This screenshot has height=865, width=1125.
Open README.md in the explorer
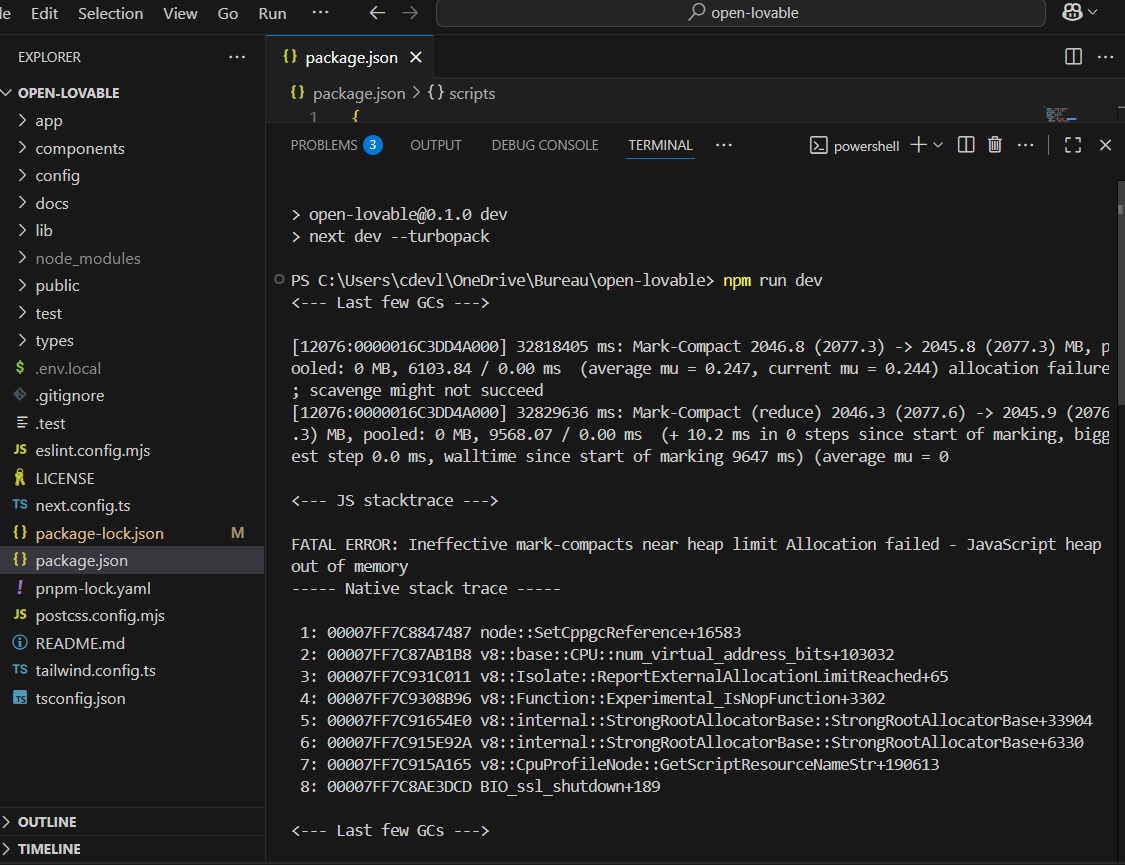[80, 643]
